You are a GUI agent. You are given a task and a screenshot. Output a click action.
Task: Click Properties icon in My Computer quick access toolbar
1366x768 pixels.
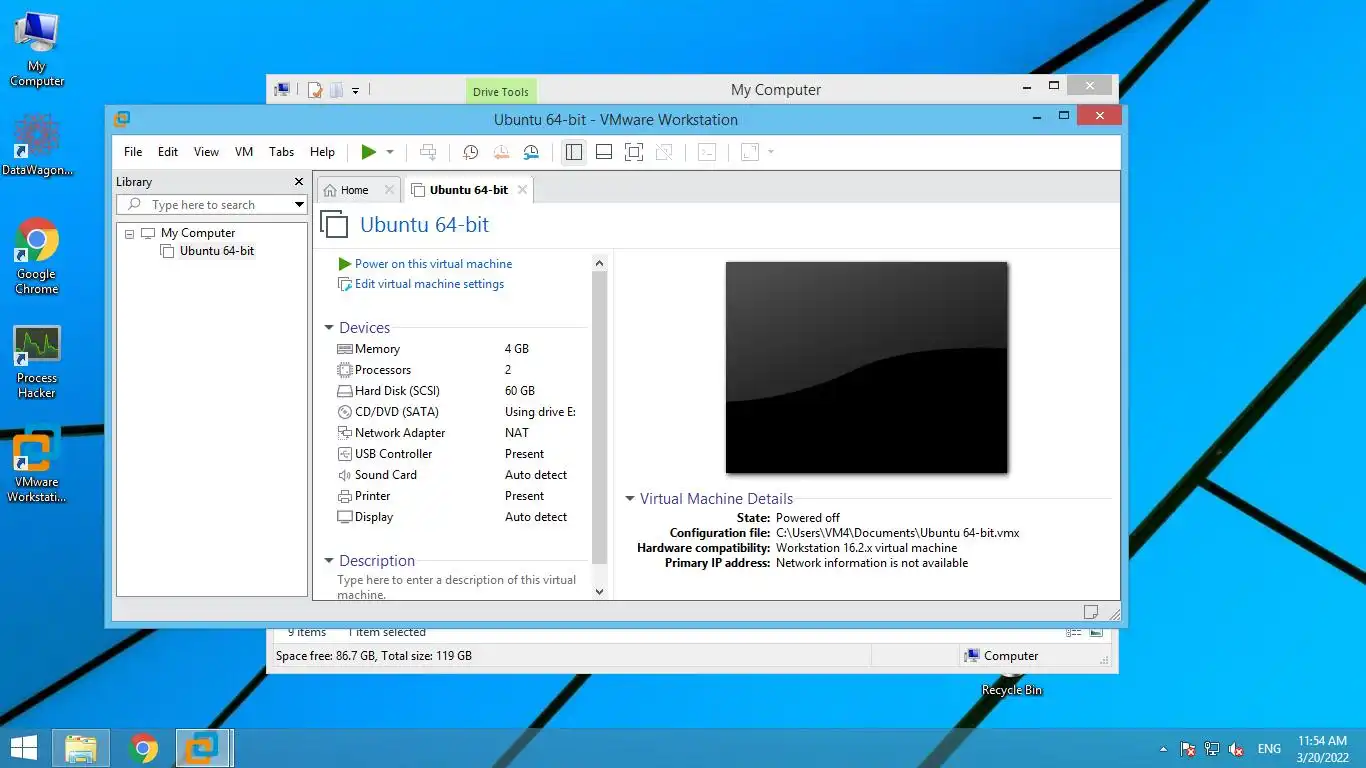(x=315, y=90)
